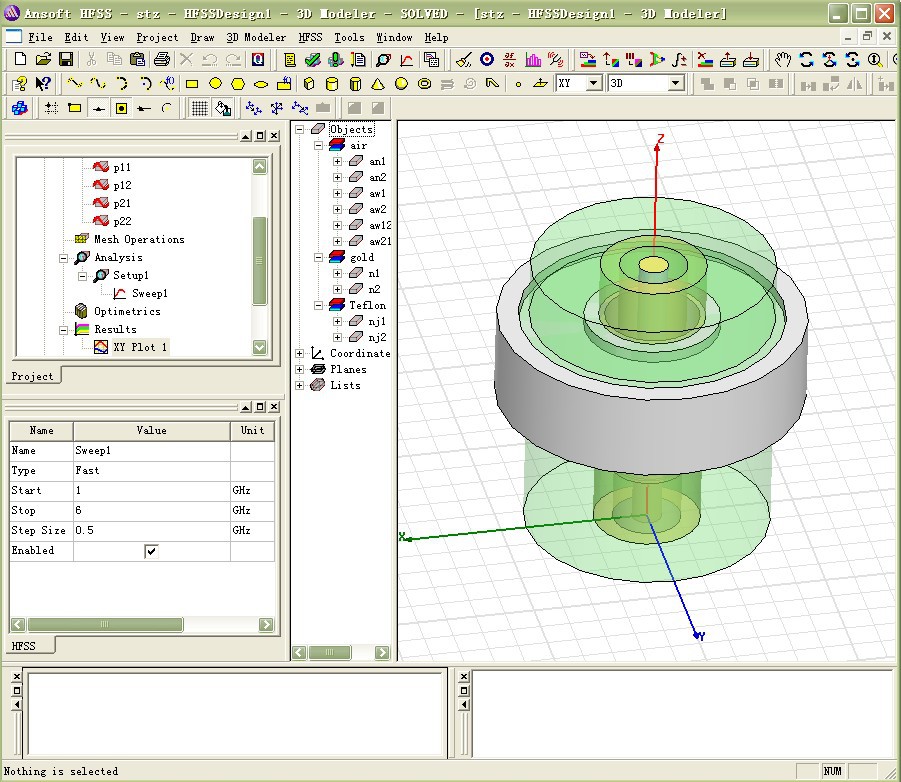The image size is (901, 782).
Task: Select the Draw Cylinder tool
Action: point(332,84)
